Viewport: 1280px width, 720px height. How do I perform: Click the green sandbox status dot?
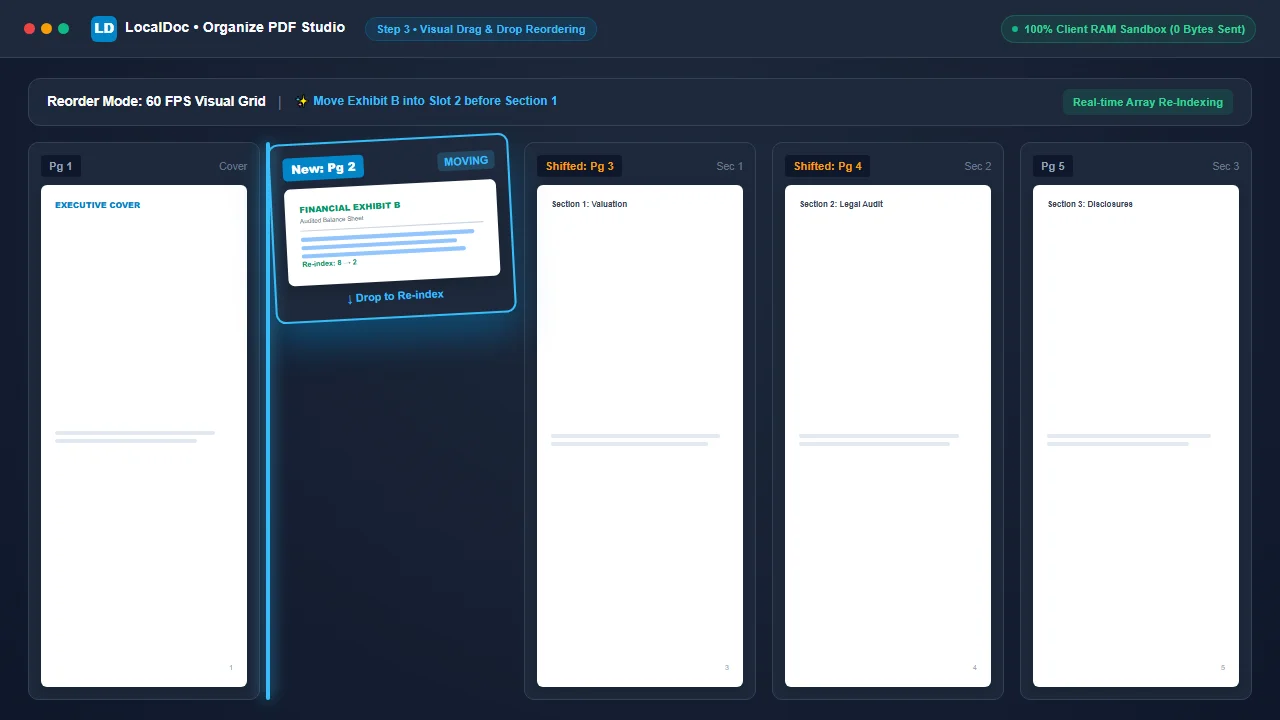1015,29
